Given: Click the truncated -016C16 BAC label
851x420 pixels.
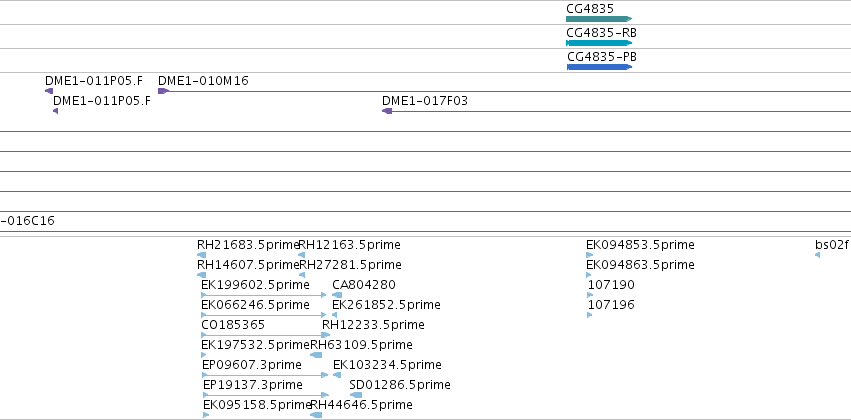Looking at the screenshot, I should [x=28, y=221].
